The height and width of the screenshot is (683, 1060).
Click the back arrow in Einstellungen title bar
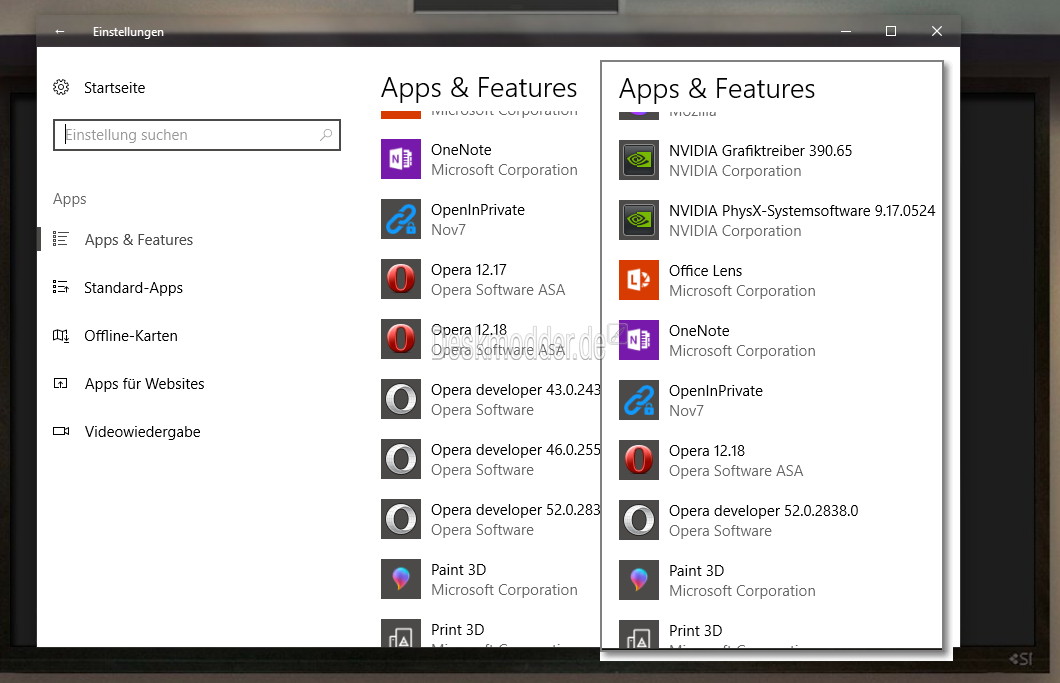pyautogui.click(x=59, y=31)
